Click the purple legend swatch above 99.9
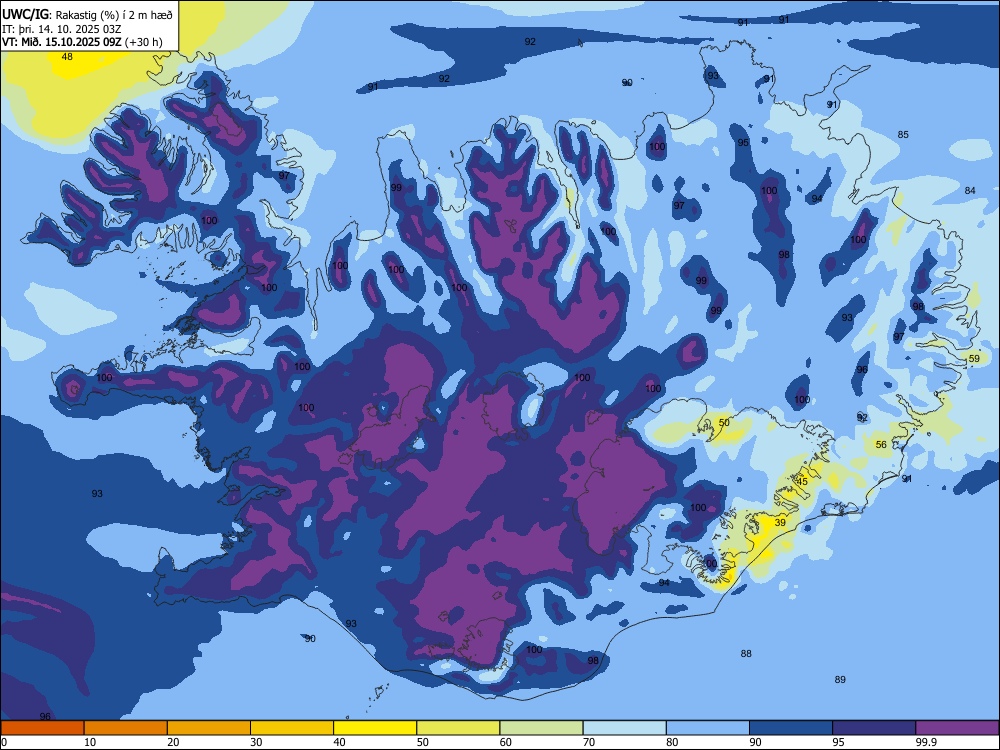This screenshot has height=750, width=1000. (957, 728)
